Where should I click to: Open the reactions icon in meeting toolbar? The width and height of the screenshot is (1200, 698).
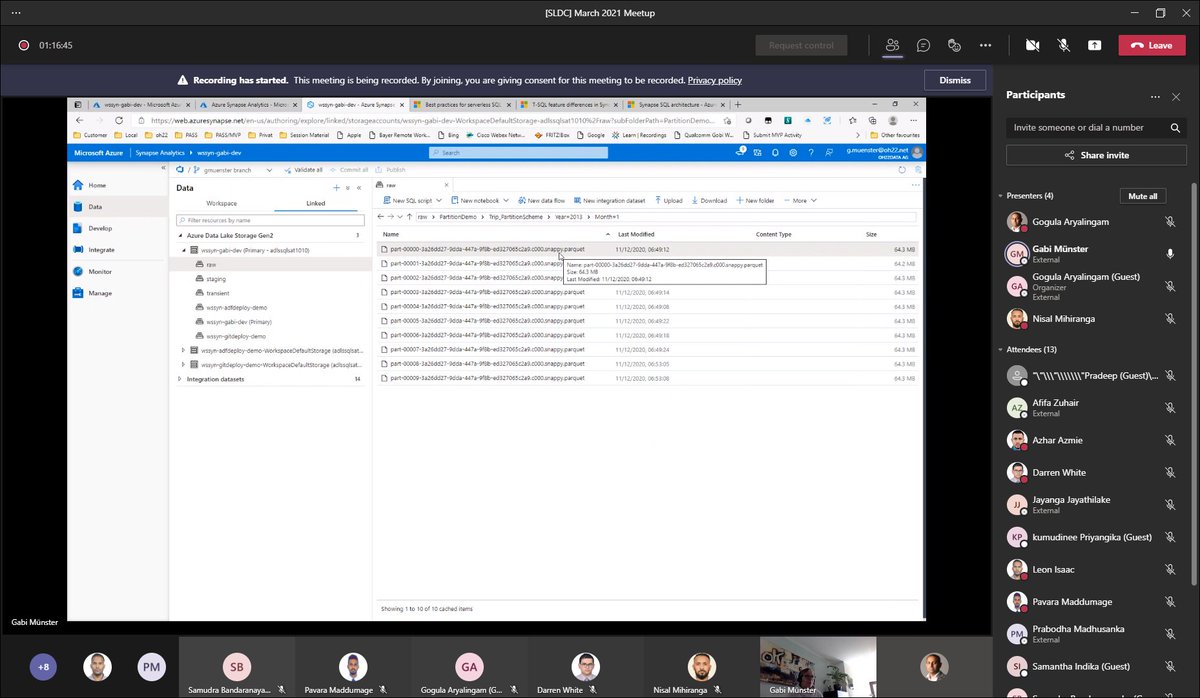coord(954,45)
